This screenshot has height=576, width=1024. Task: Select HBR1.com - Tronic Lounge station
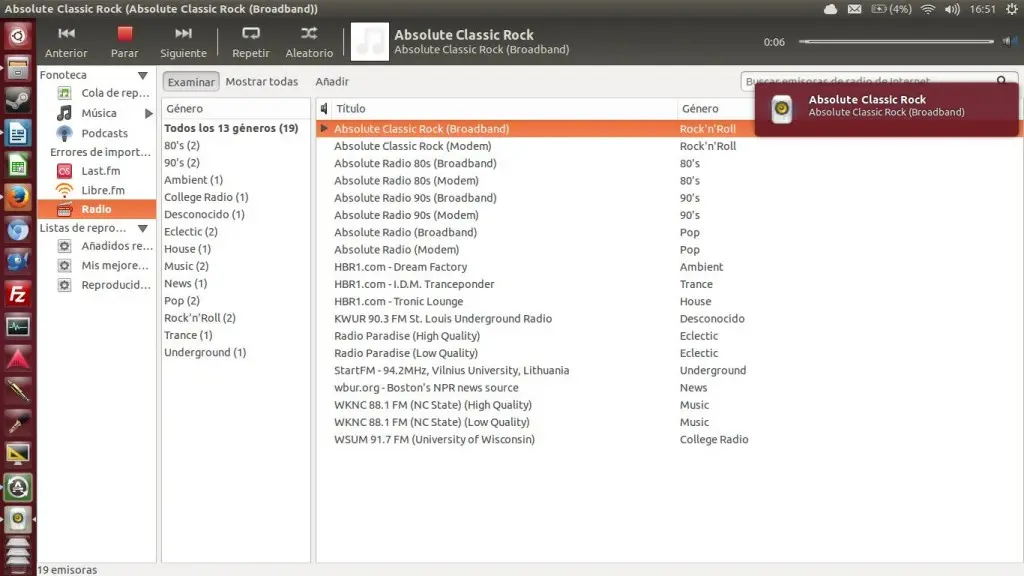(398, 302)
